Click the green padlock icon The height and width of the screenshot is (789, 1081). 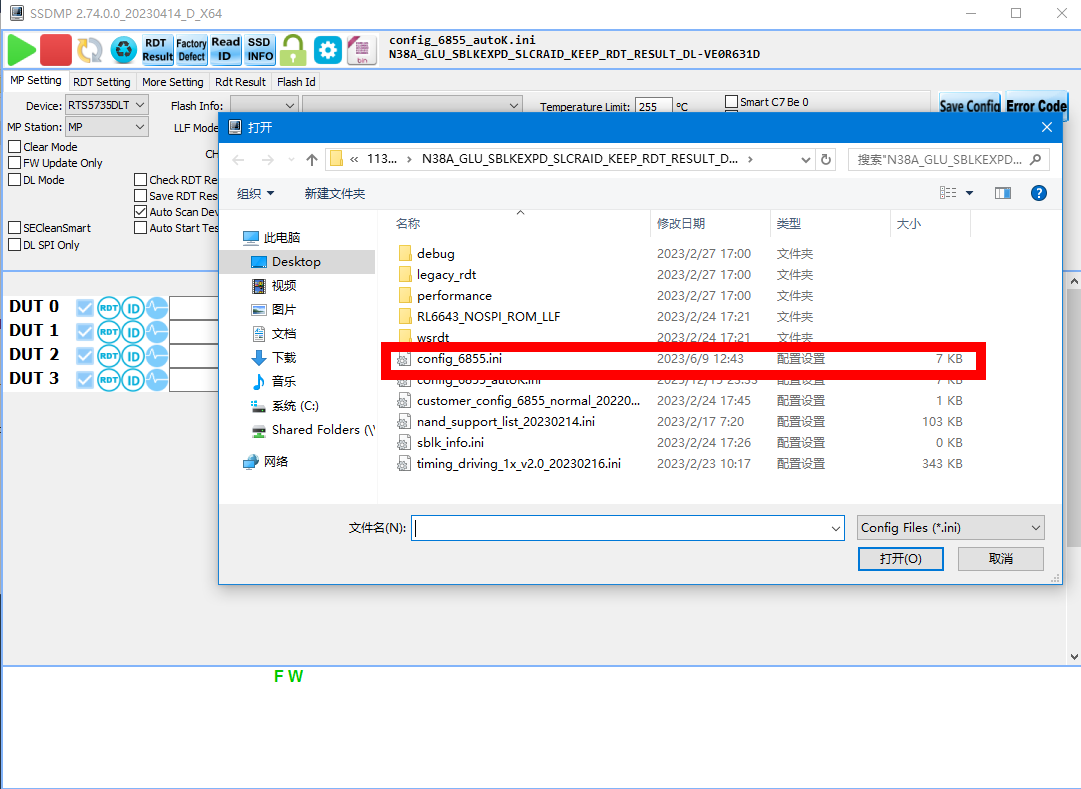(x=293, y=49)
